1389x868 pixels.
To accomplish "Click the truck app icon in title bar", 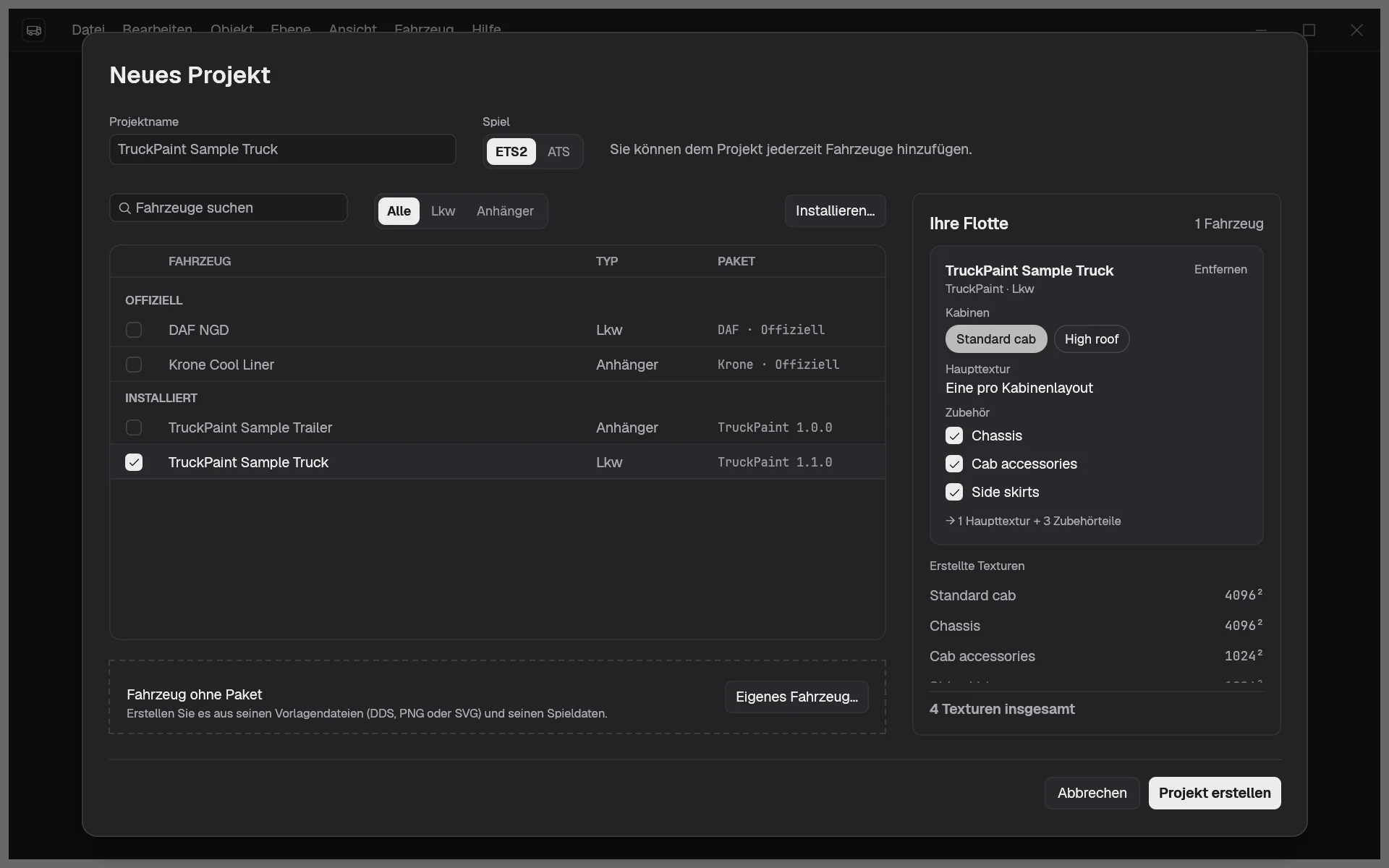I will coord(33,30).
